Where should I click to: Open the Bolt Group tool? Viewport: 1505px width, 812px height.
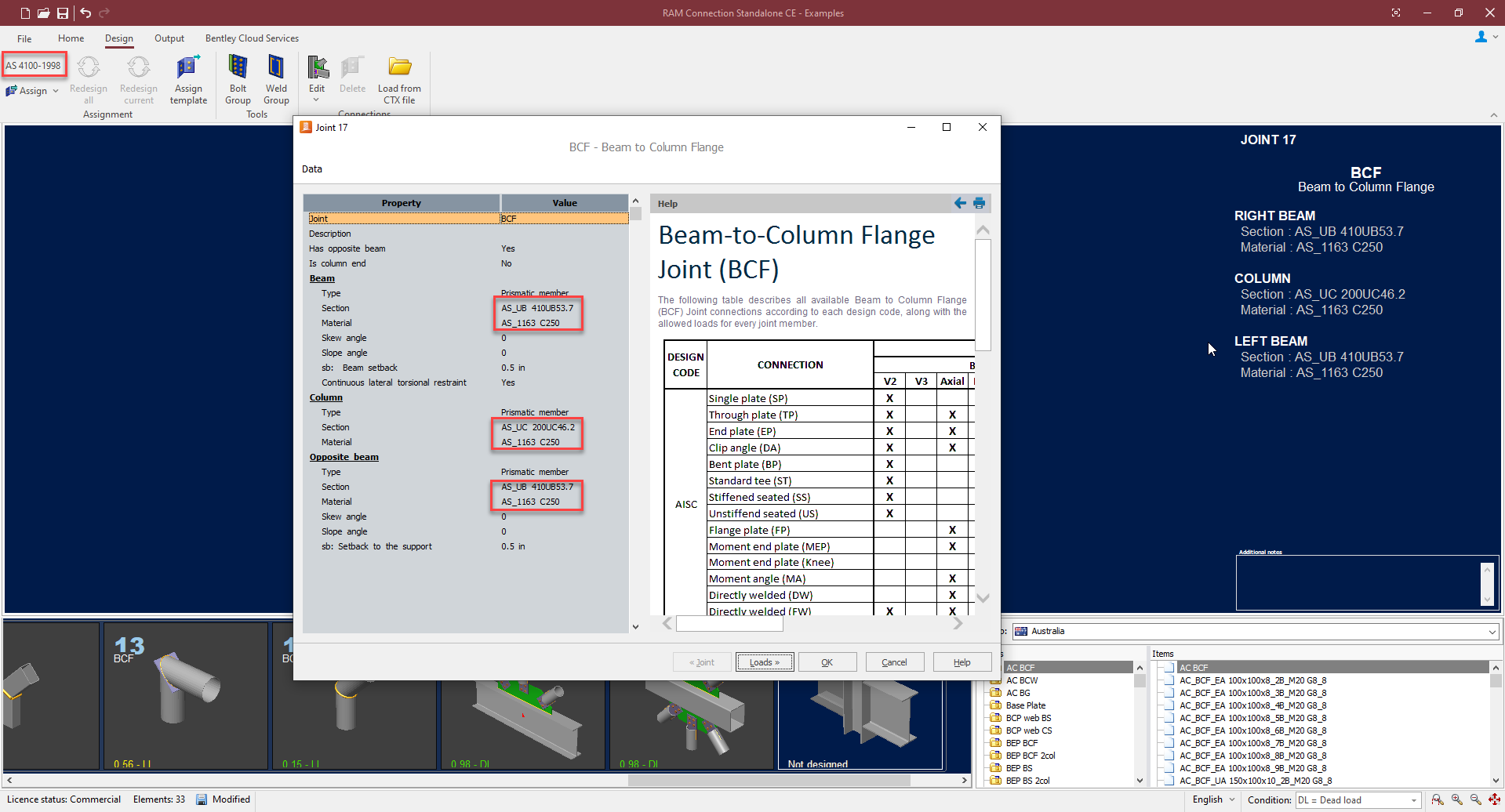click(238, 80)
